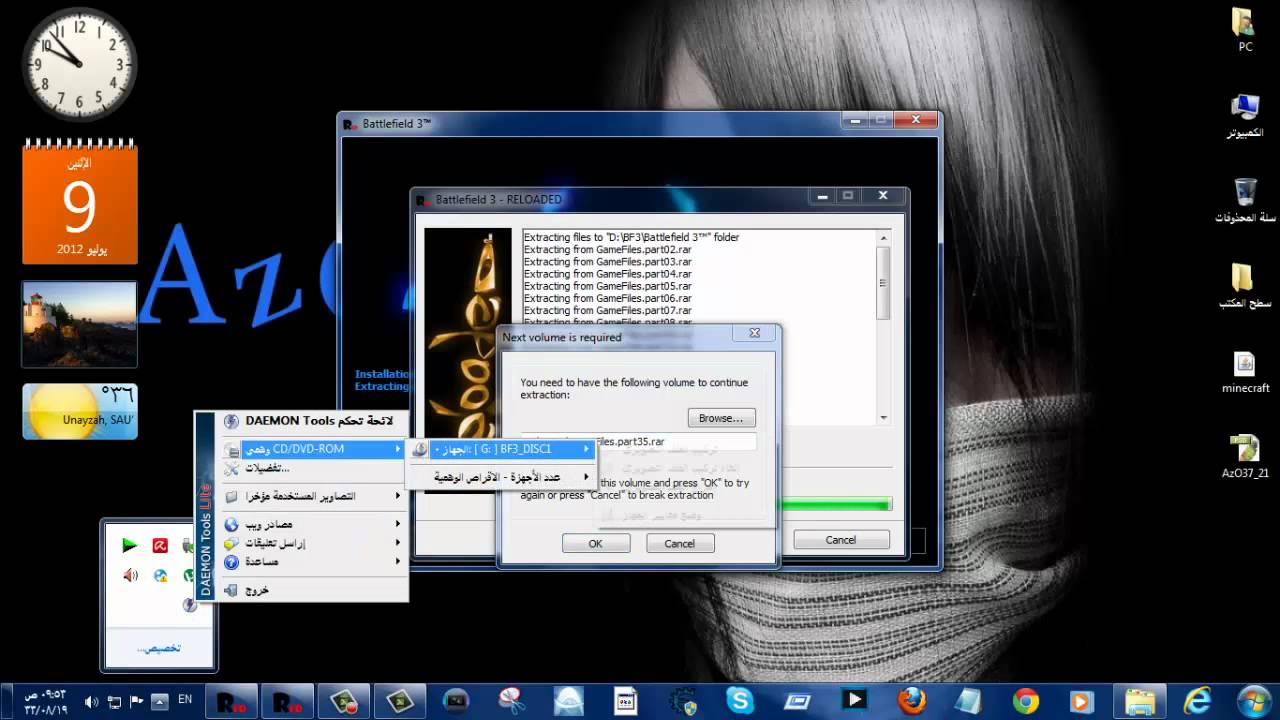Viewport: 1280px width, 720px height.
Task: Open the [G:] BF3_DISC1 device submenu
Action: pos(501,449)
